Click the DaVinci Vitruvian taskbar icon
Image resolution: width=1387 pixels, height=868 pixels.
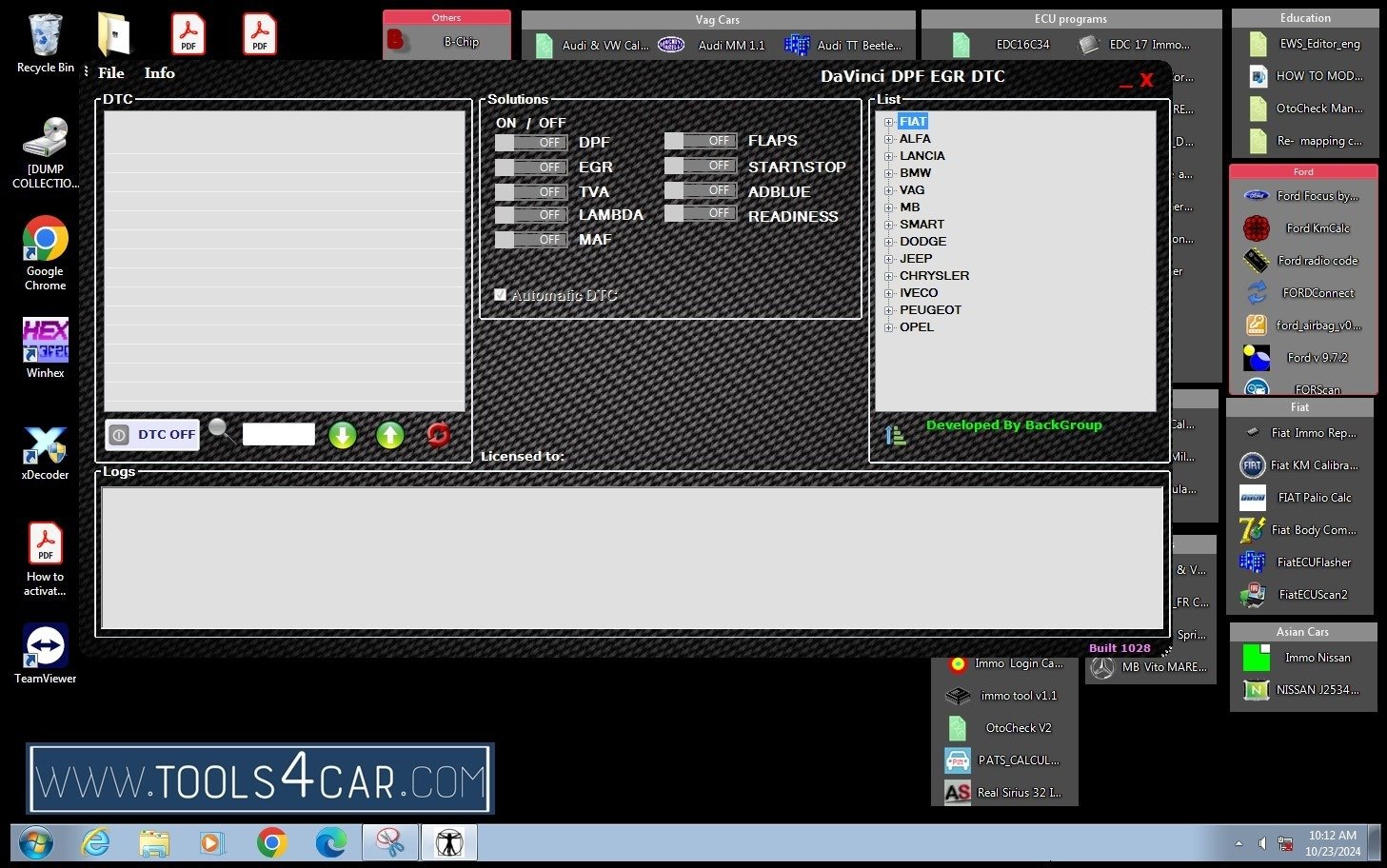pyautogui.click(x=448, y=843)
